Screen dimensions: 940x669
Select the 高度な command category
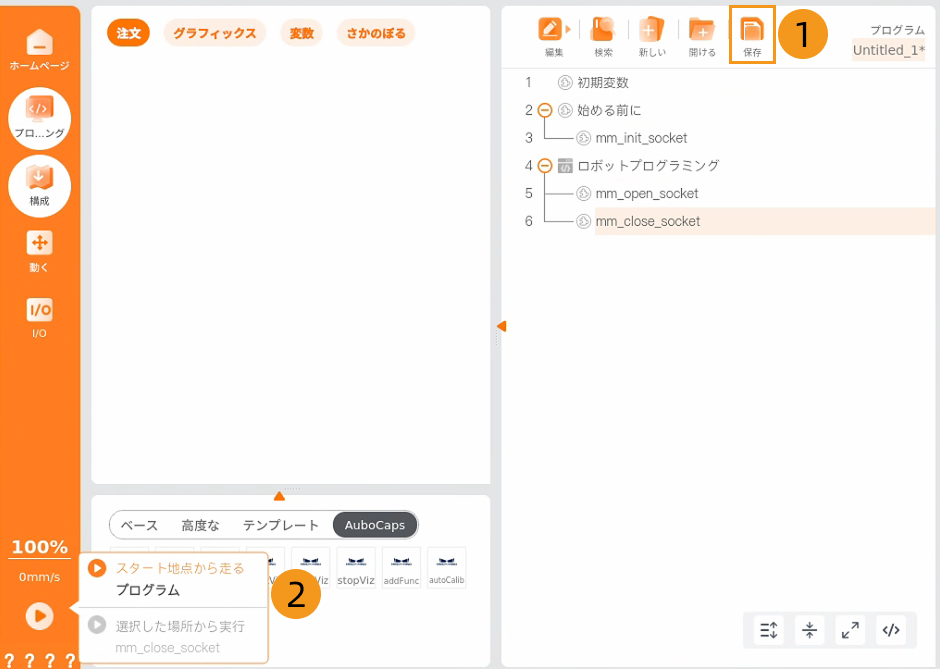[x=200, y=525]
